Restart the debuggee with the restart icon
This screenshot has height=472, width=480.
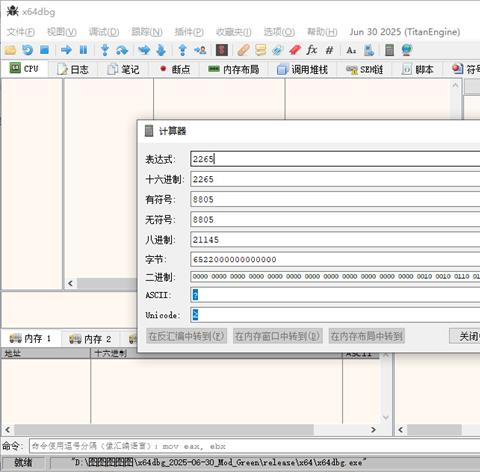[27, 50]
